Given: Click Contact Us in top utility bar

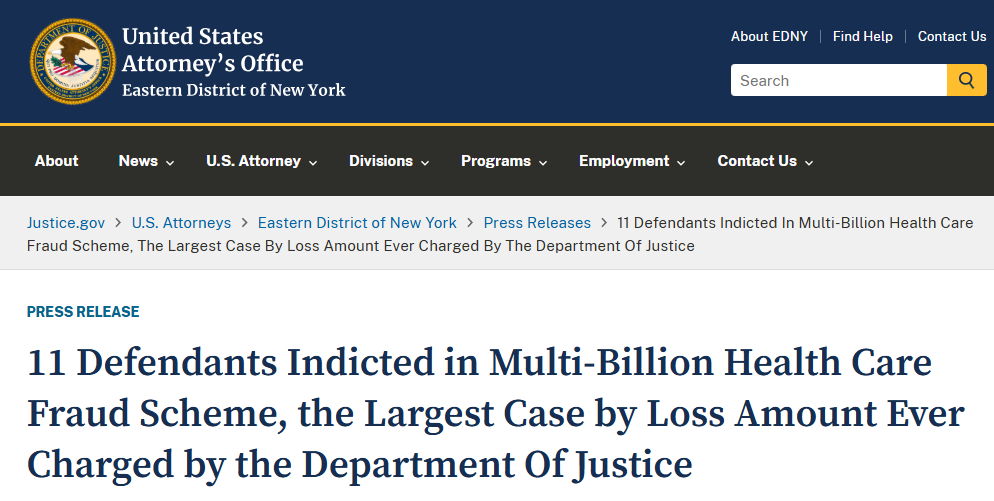Looking at the screenshot, I should (x=952, y=36).
